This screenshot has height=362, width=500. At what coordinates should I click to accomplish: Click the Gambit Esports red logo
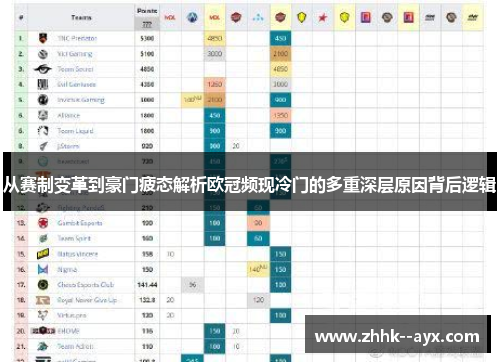[43, 223]
